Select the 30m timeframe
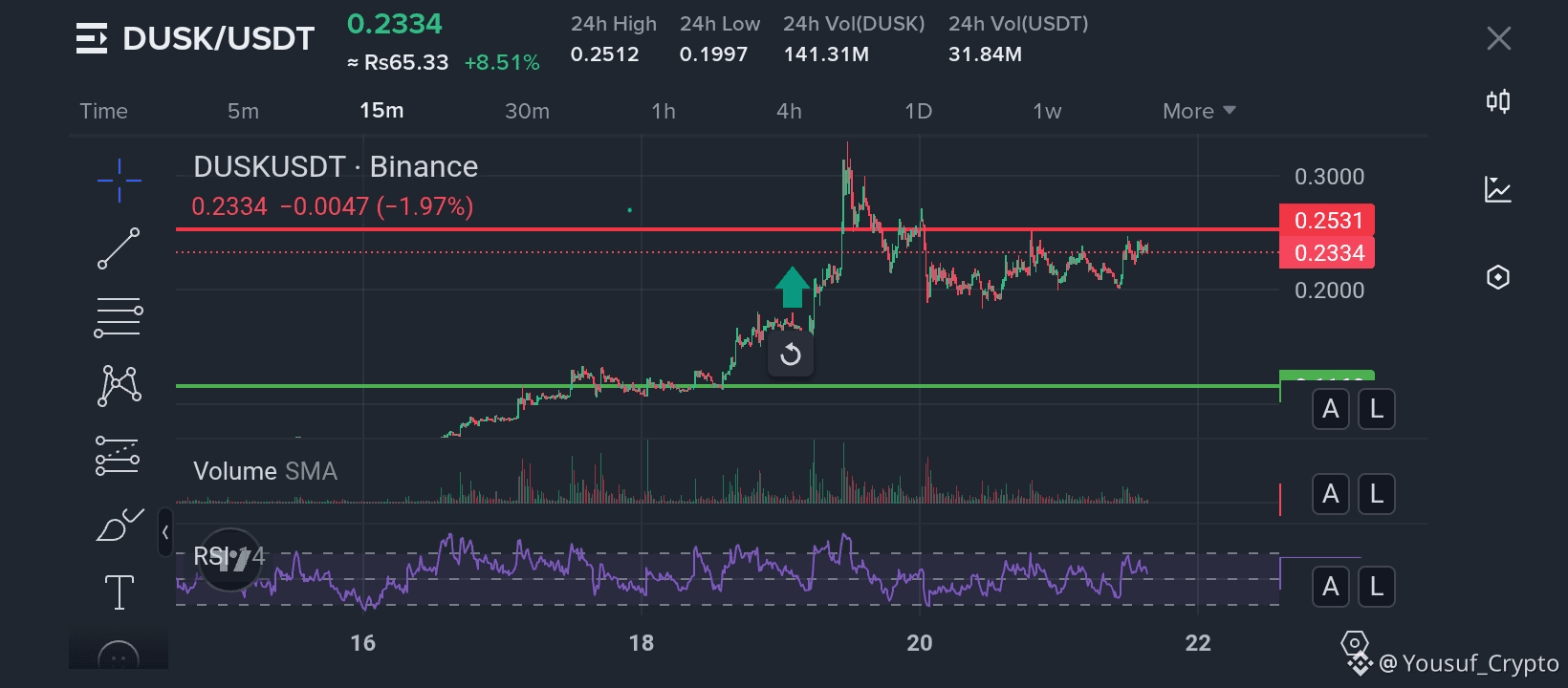The height and width of the screenshot is (688, 1568). pyautogui.click(x=527, y=111)
